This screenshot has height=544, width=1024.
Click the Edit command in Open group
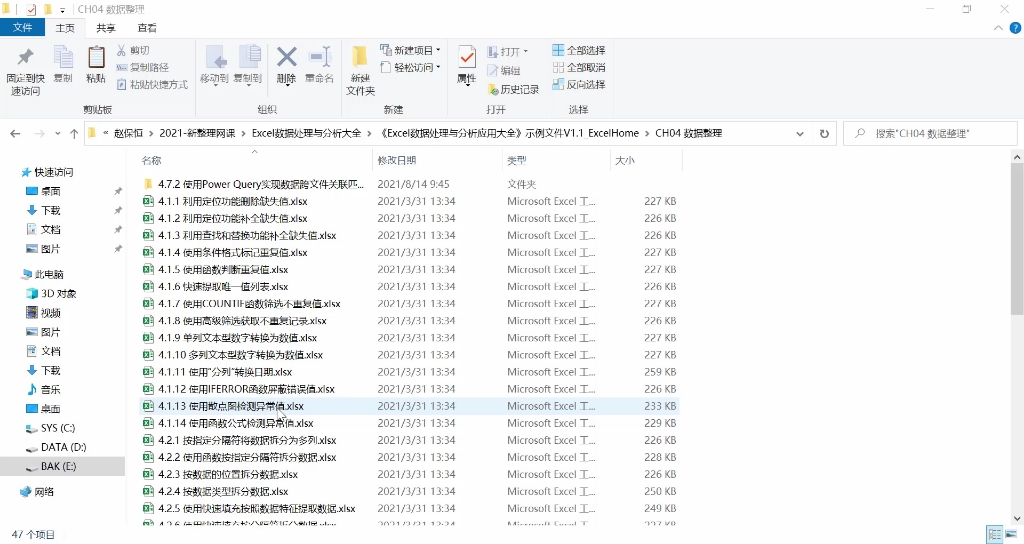pos(504,71)
